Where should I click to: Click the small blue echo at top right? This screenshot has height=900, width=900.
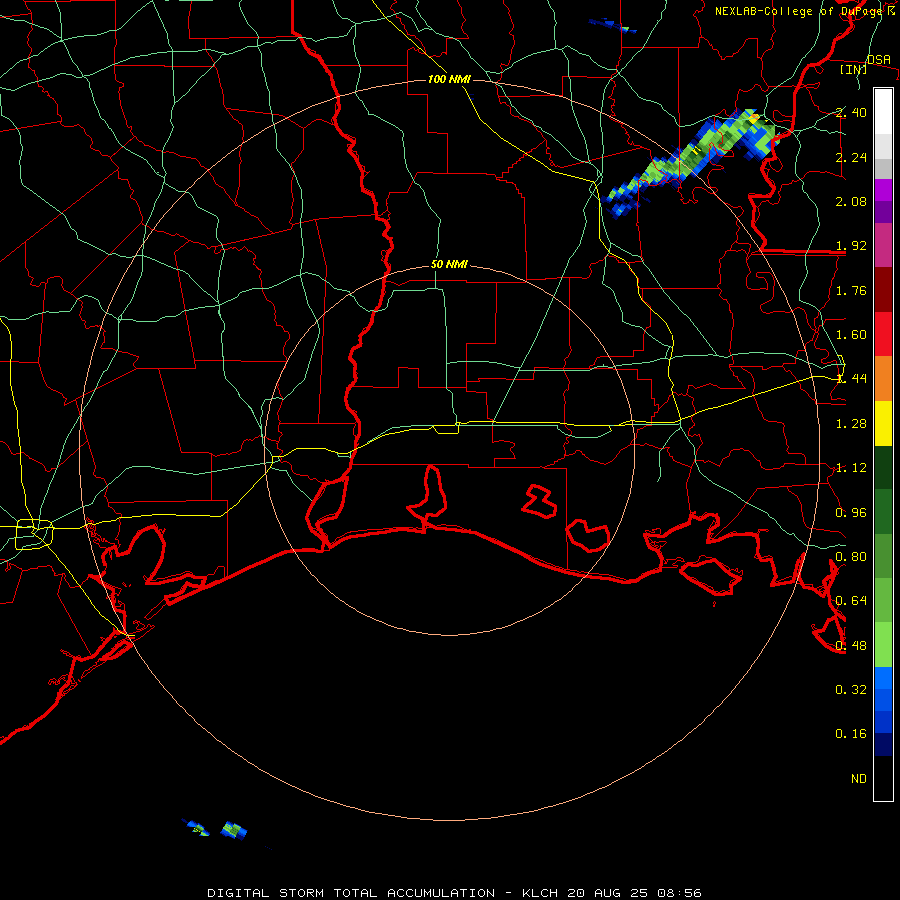pos(613,25)
